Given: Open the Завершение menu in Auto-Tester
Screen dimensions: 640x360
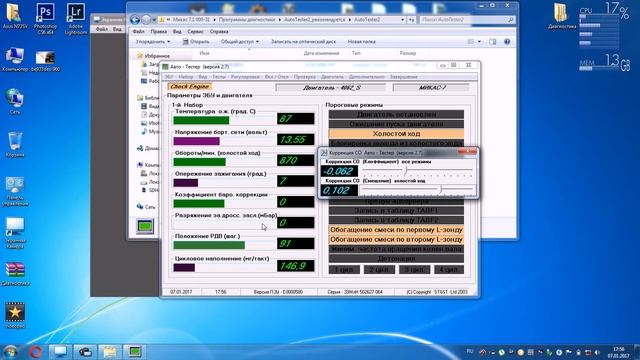Looking at the screenshot, I should [403, 77].
